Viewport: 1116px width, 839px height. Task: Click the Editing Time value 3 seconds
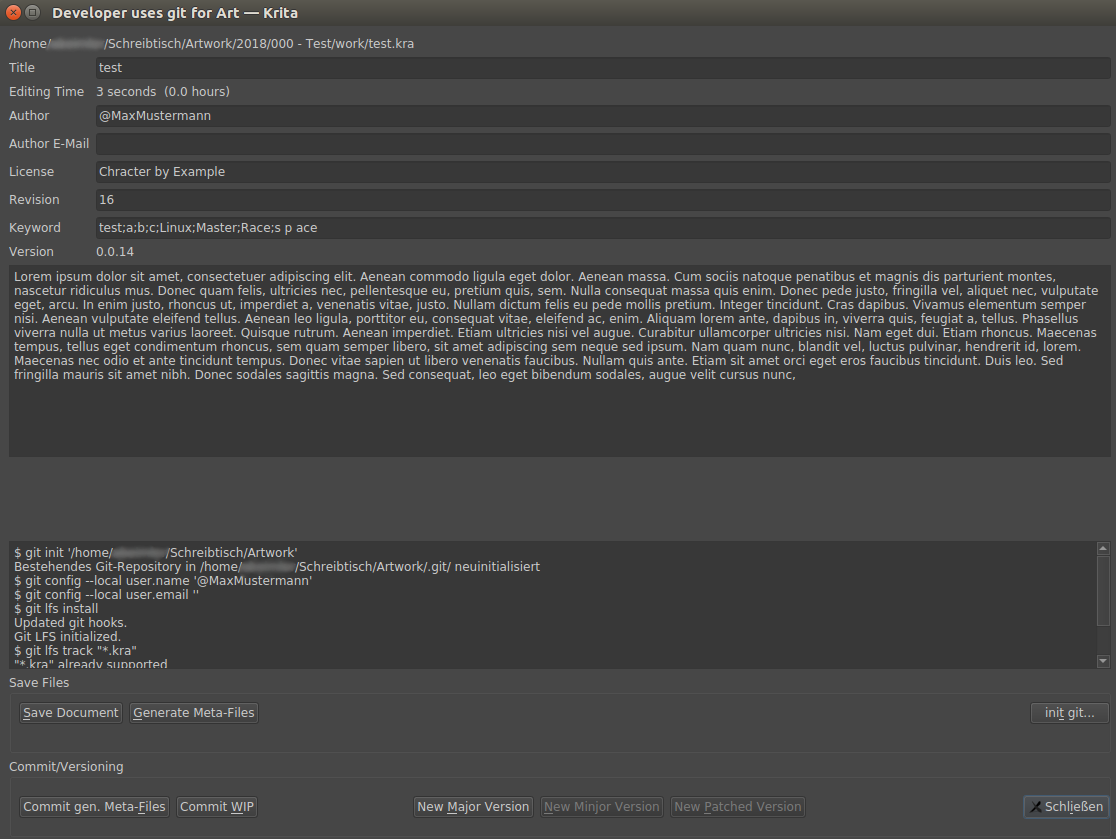[163, 92]
